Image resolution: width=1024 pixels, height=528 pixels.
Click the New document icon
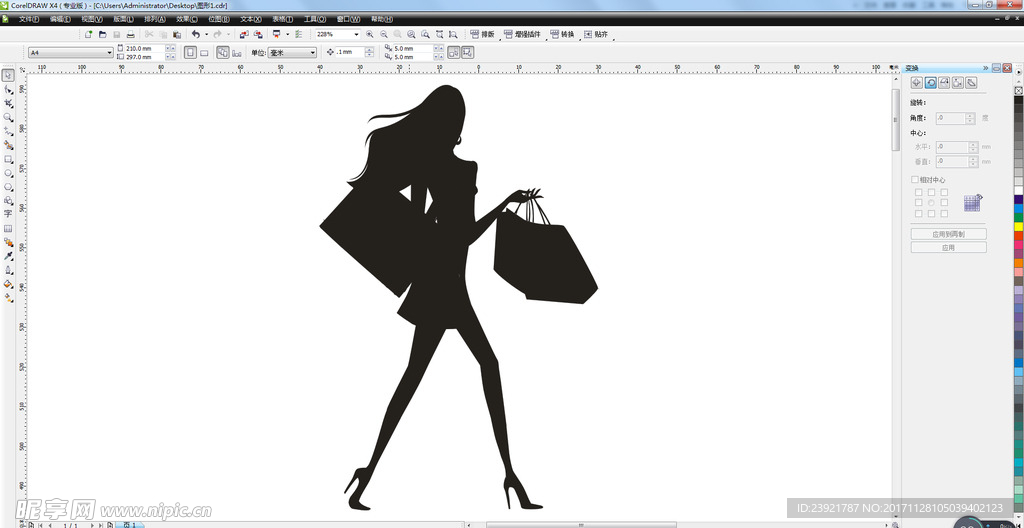point(89,34)
